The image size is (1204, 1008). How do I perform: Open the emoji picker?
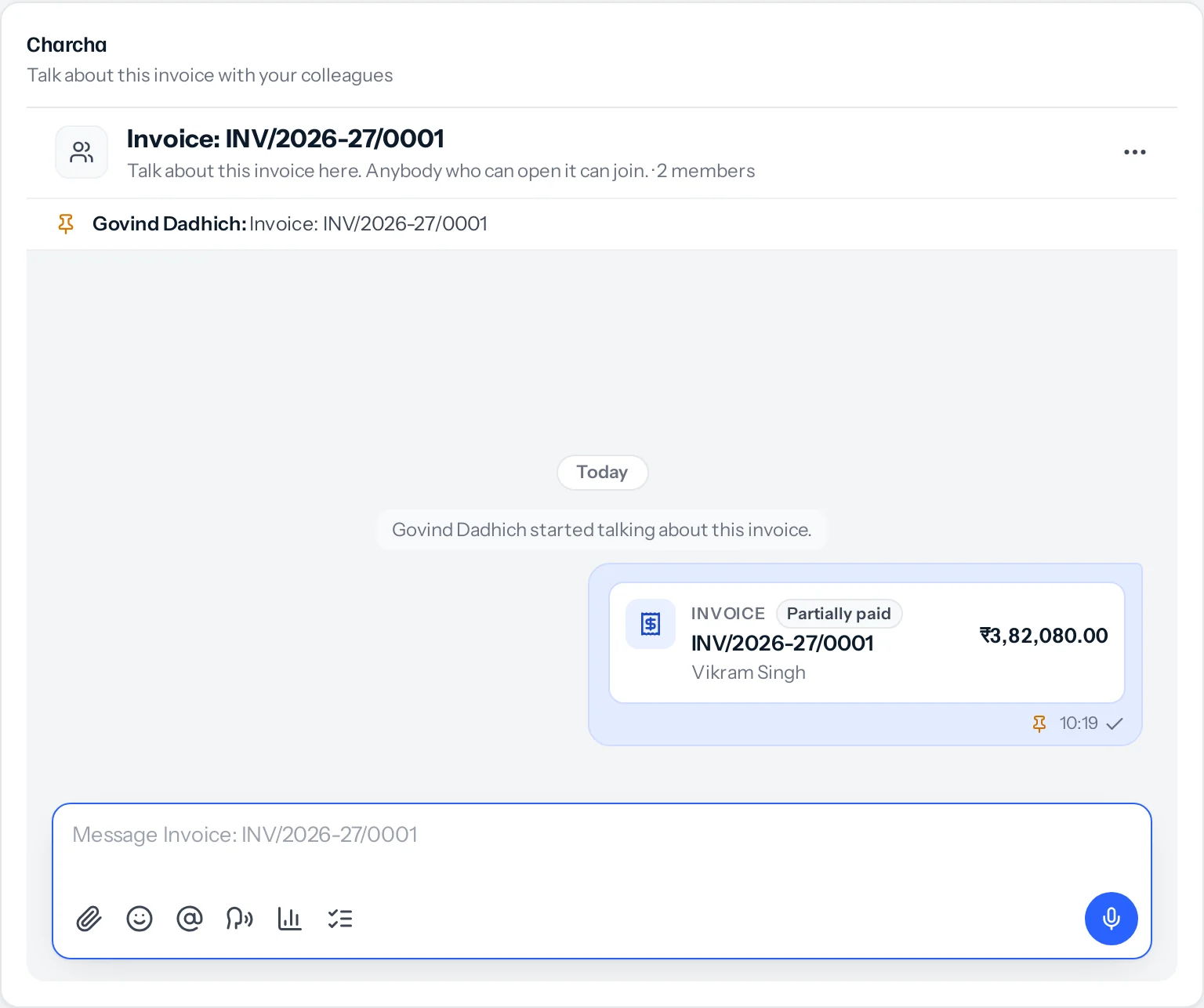[140, 919]
